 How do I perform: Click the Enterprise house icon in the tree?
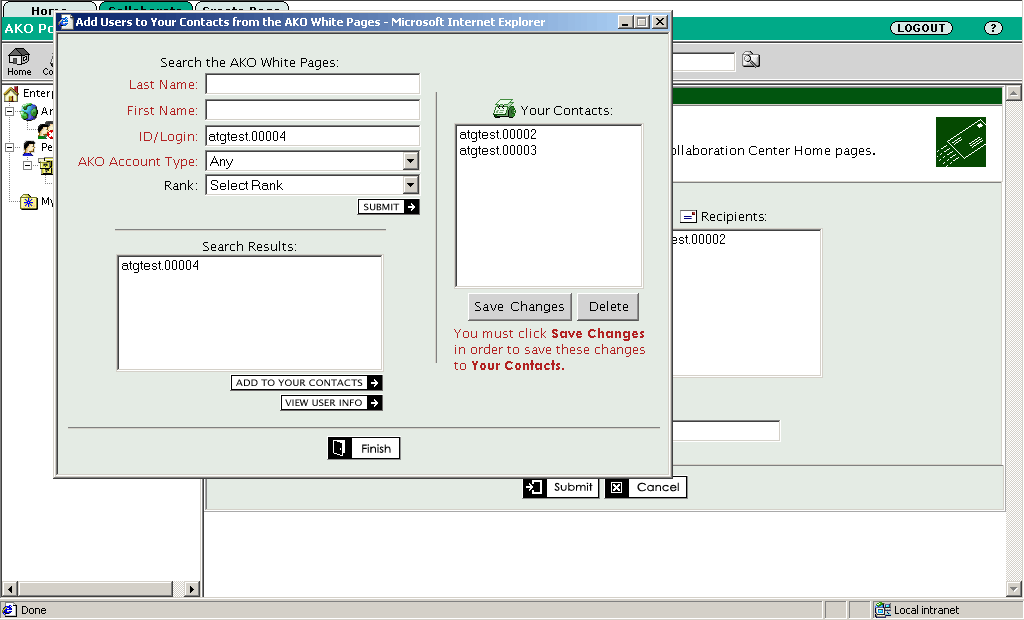[12, 94]
